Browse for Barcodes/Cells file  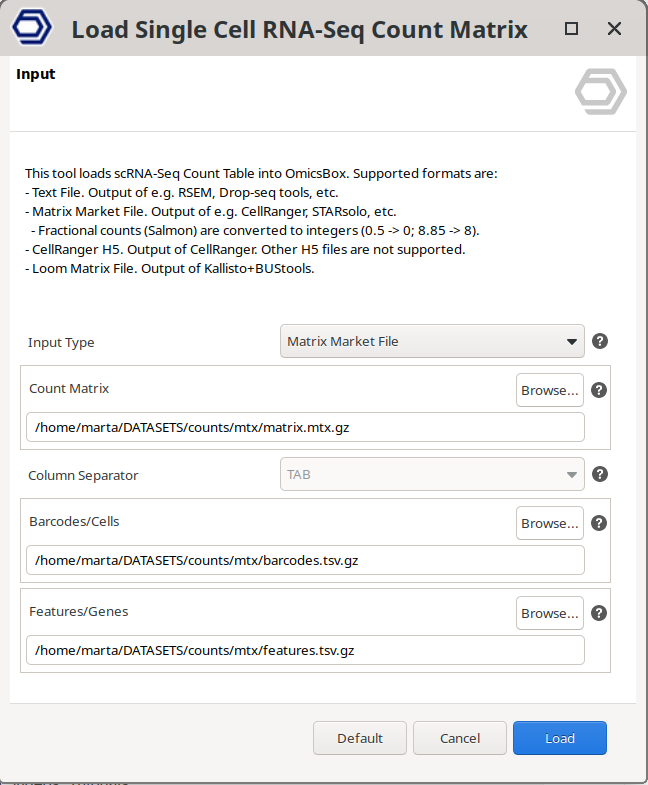[549, 523]
